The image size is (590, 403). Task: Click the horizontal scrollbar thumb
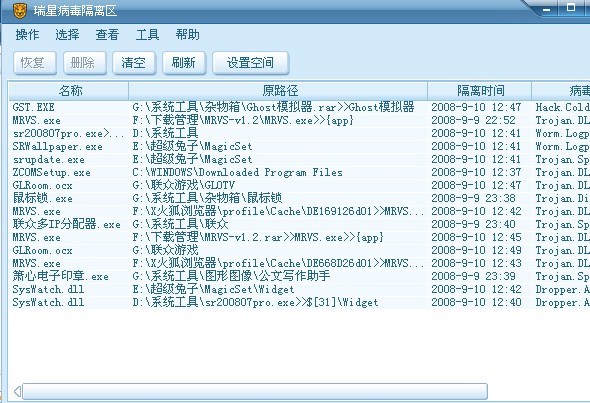(255, 391)
